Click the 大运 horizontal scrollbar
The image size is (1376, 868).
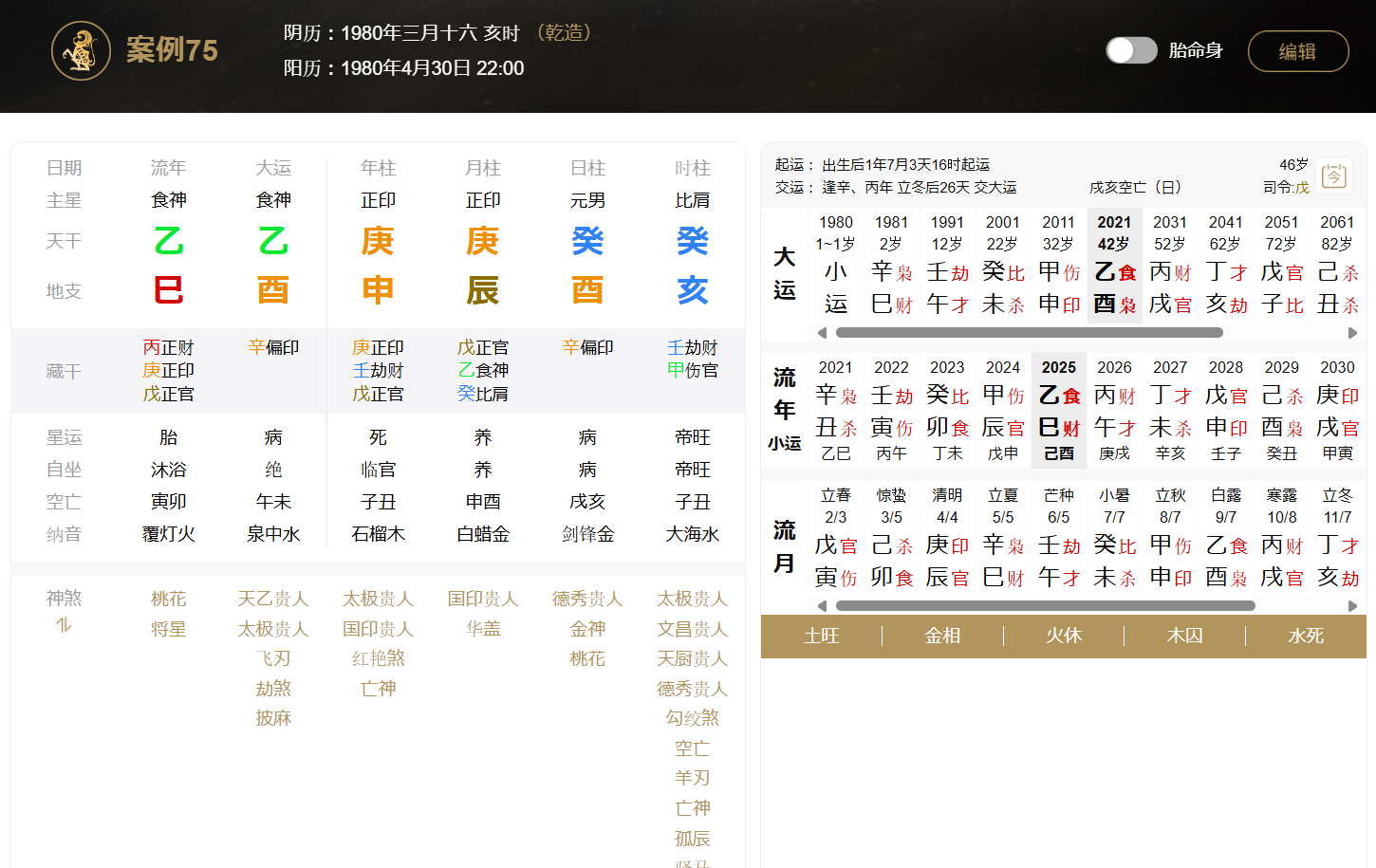pyautogui.click(x=1029, y=333)
